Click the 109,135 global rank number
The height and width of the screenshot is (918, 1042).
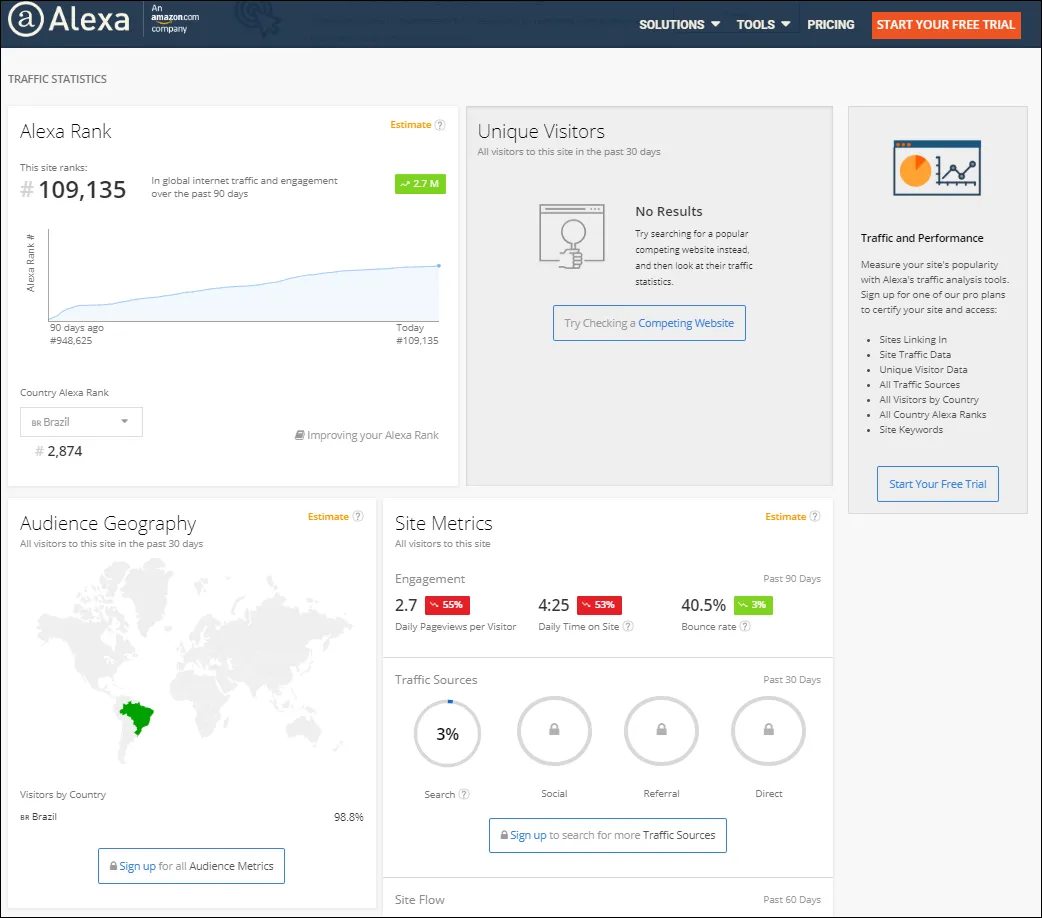coord(82,190)
